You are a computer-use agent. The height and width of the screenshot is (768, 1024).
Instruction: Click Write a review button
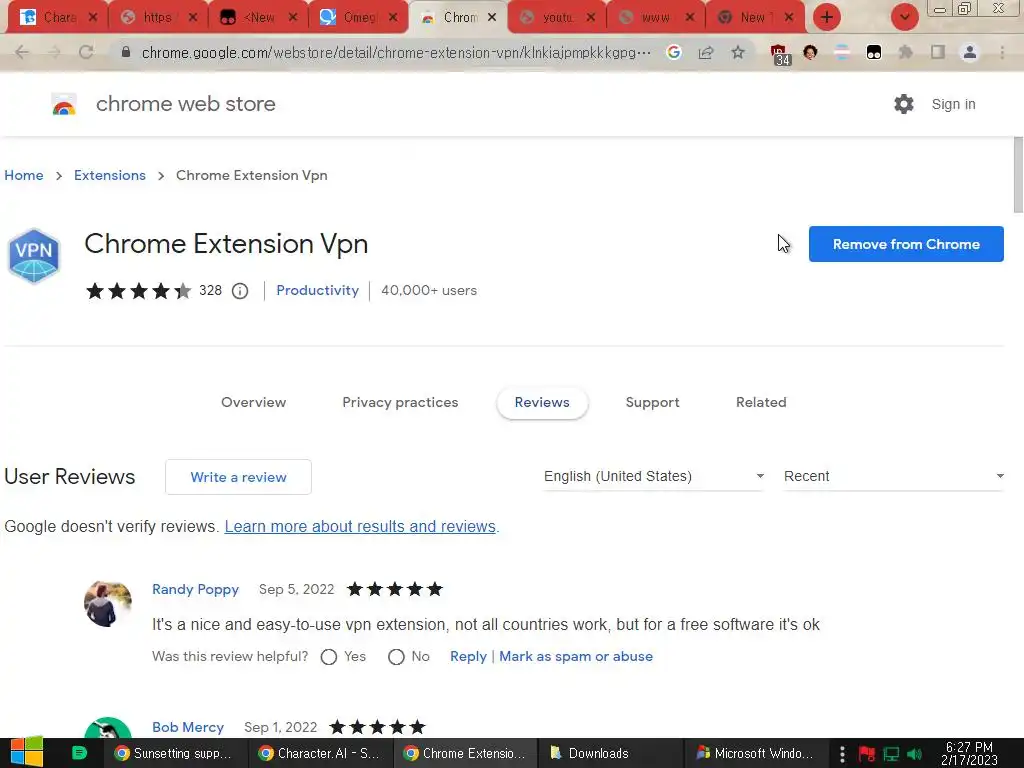238,477
